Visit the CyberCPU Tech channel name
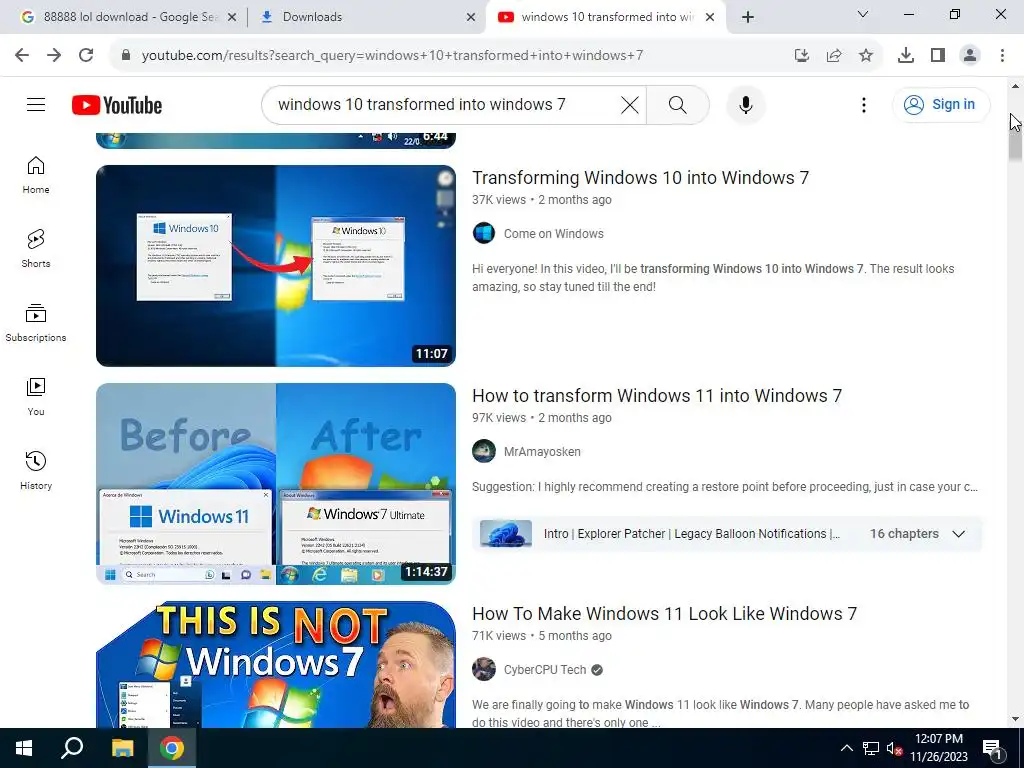Viewport: 1024px width, 768px height. coord(545,670)
